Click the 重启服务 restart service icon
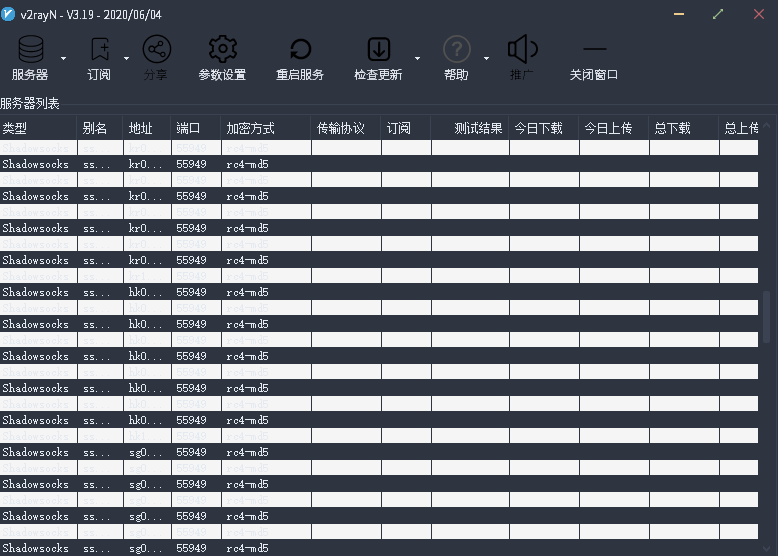This screenshot has height=556, width=778. 300,50
